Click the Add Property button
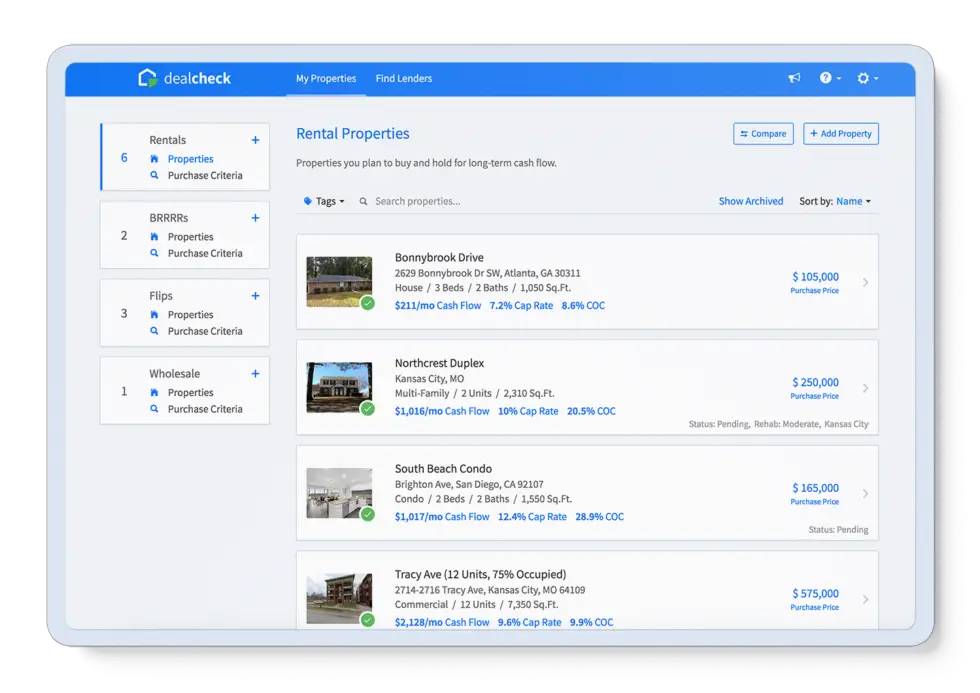Screen dimensions: 980x693 [840, 133]
